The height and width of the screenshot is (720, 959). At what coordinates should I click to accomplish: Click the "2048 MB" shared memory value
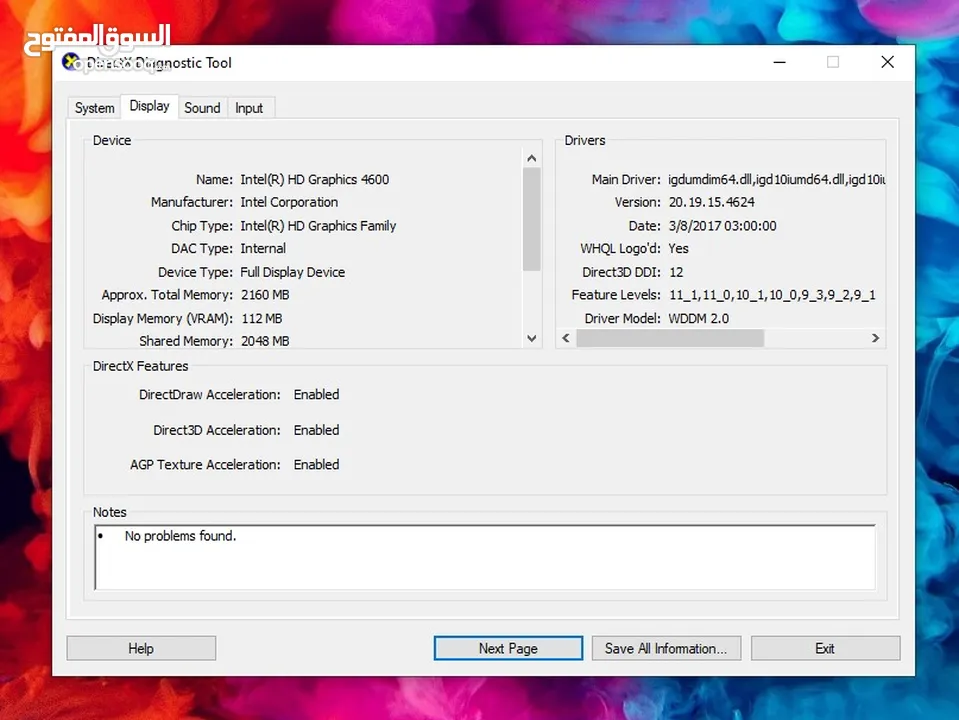point(265,341)
